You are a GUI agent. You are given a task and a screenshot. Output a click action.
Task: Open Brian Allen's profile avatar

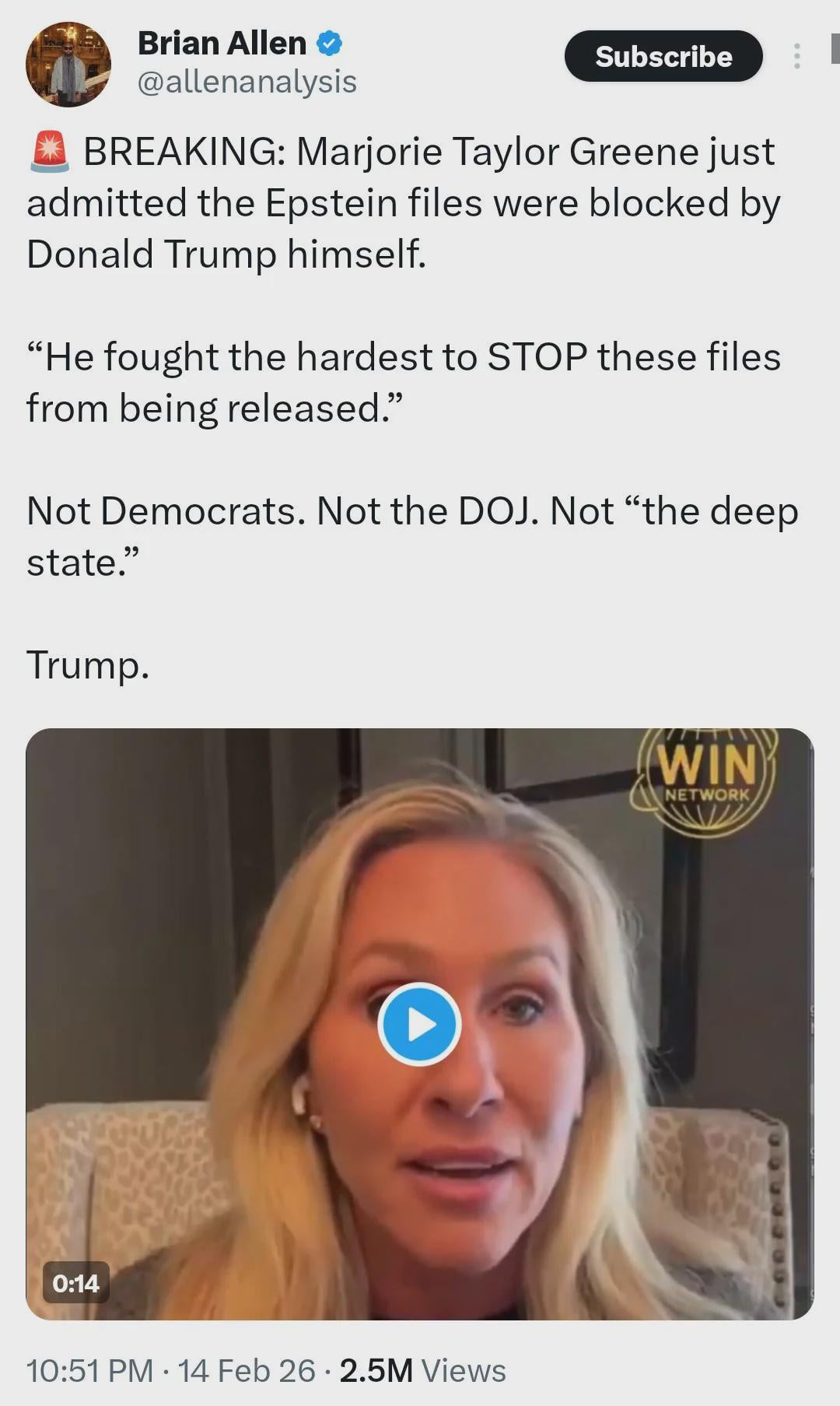[x=68, y=64]
